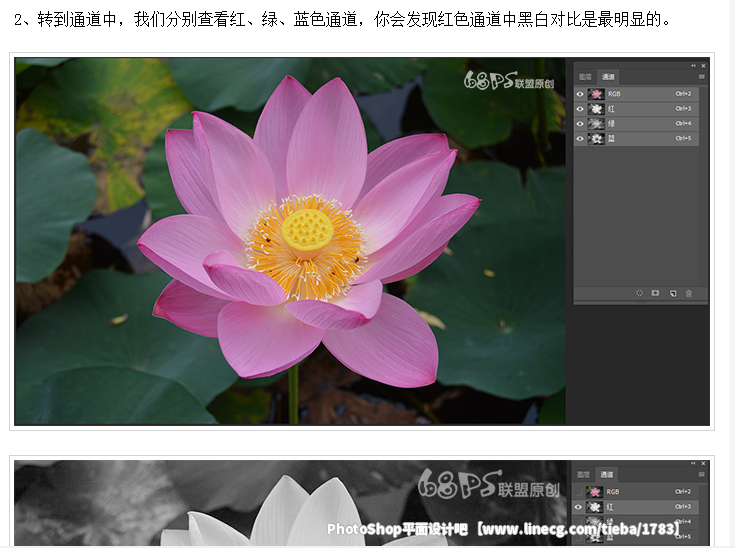
Task: Collapse lower channels panel with double arrows
Action: (693, 463)
